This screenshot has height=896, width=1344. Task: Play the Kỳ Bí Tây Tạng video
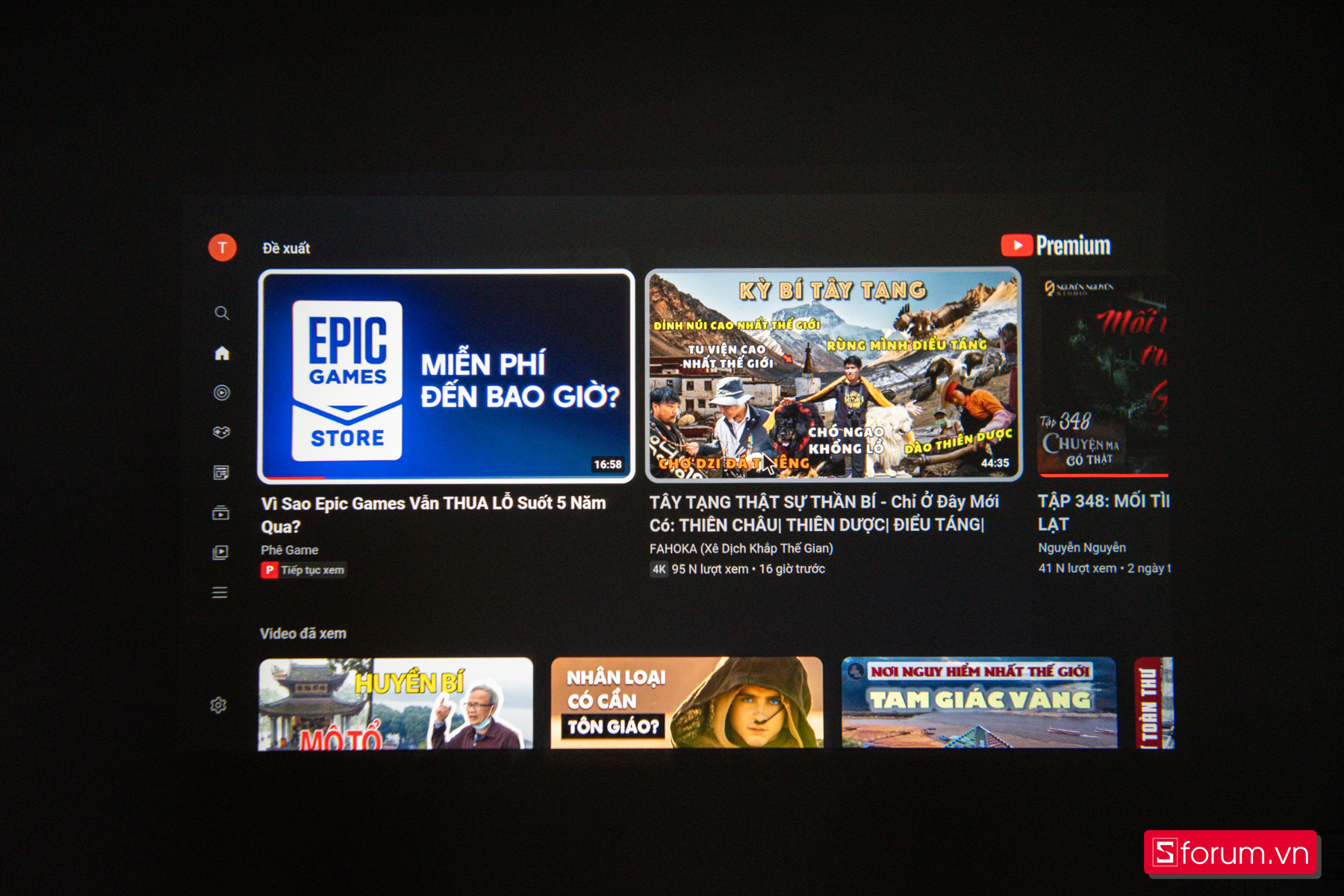coord(833,374)
